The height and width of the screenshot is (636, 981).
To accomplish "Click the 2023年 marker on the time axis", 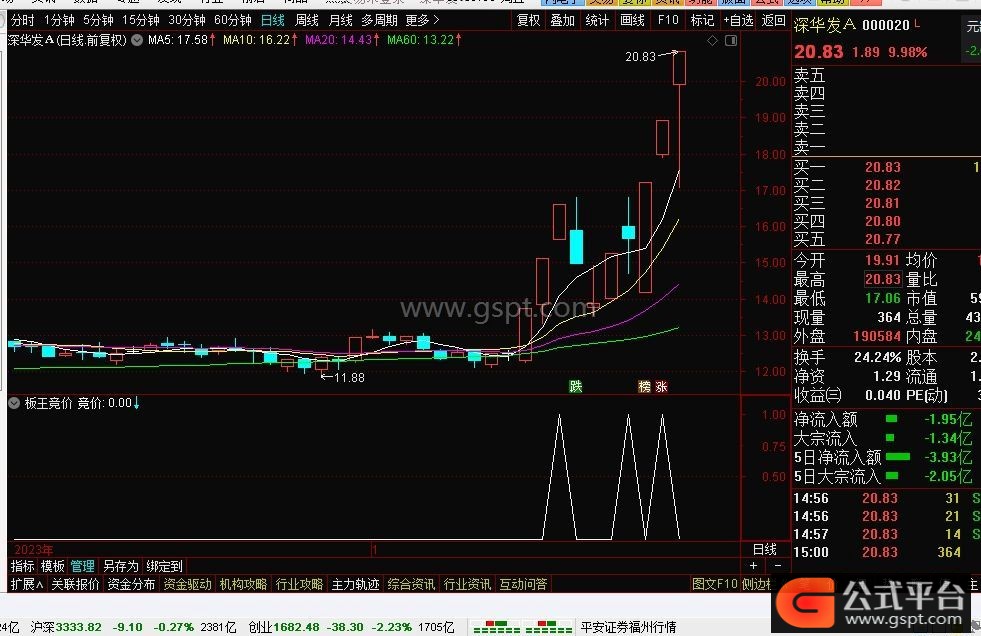I will pyautogui.click(x=34, y=550).
